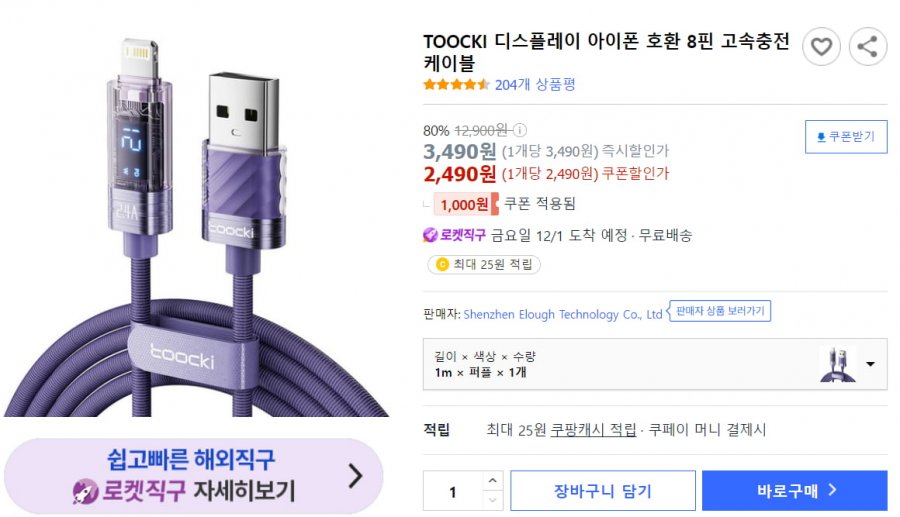Click the Rocket Jikgu badge icon
Viewport: 900px width, 517px height.
tap(431, 236)
